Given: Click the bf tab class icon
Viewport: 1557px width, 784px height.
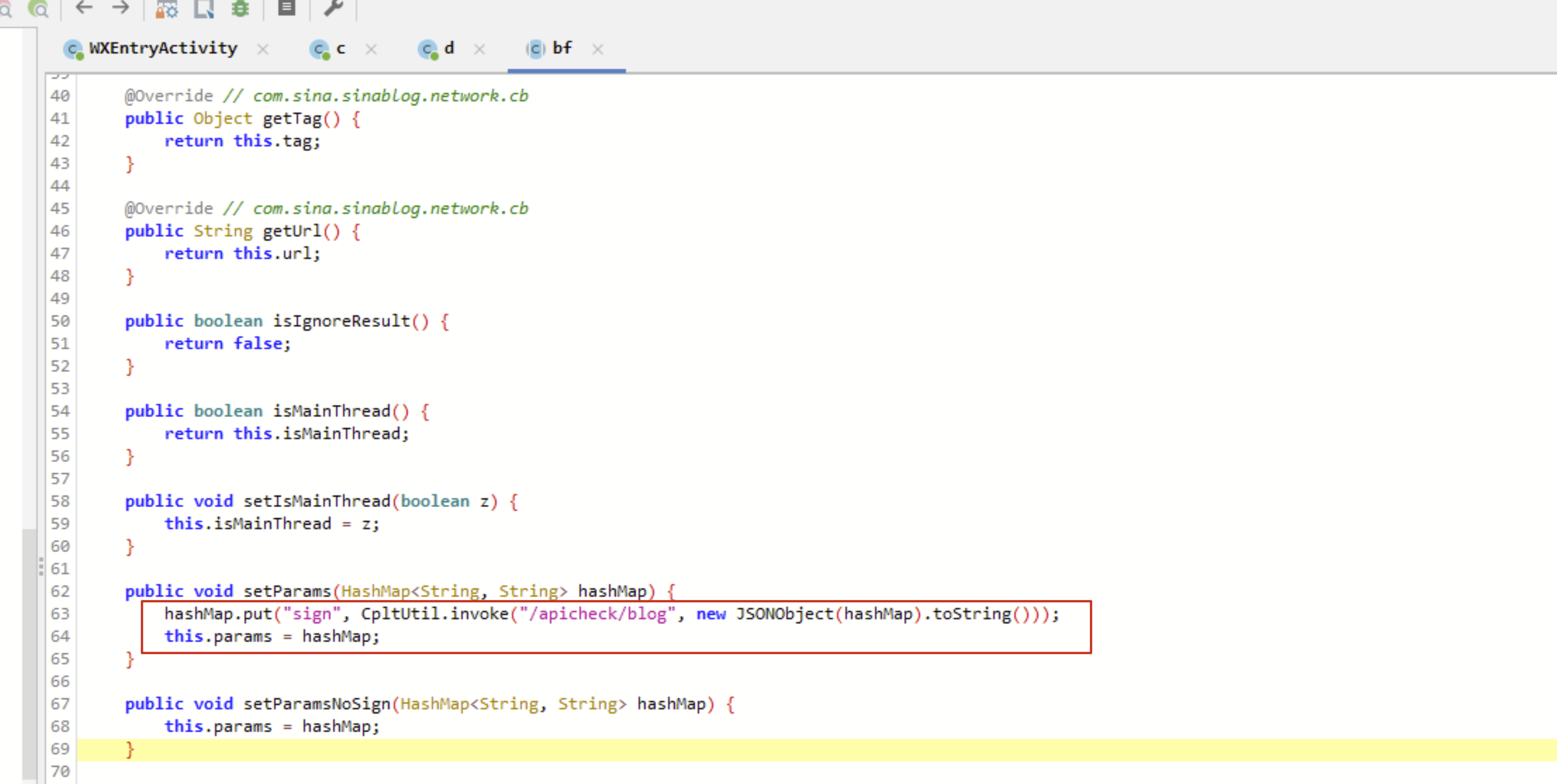Looking at the screenshot, I should tap(535, 49).
